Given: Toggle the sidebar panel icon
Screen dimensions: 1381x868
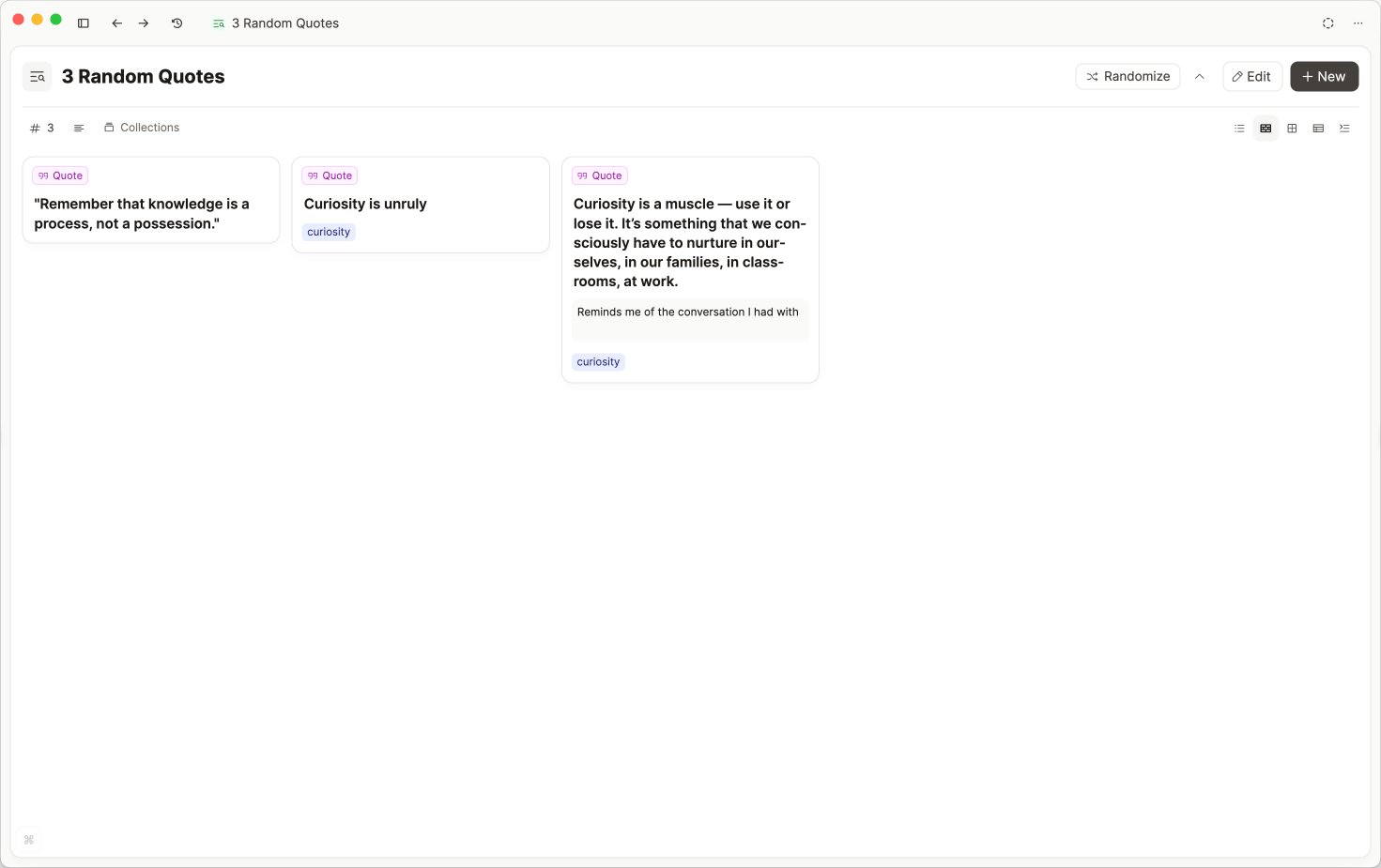Looking at the screenshot, I should click(84, 23).
